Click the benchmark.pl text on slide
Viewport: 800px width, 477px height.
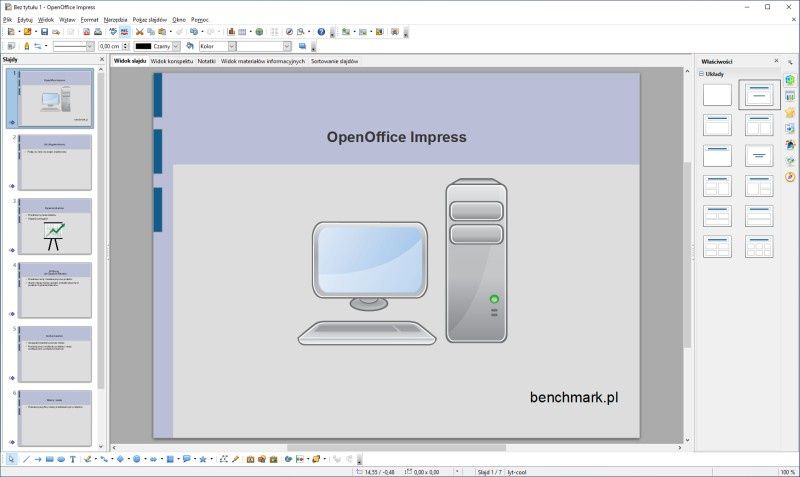(574, 397)
